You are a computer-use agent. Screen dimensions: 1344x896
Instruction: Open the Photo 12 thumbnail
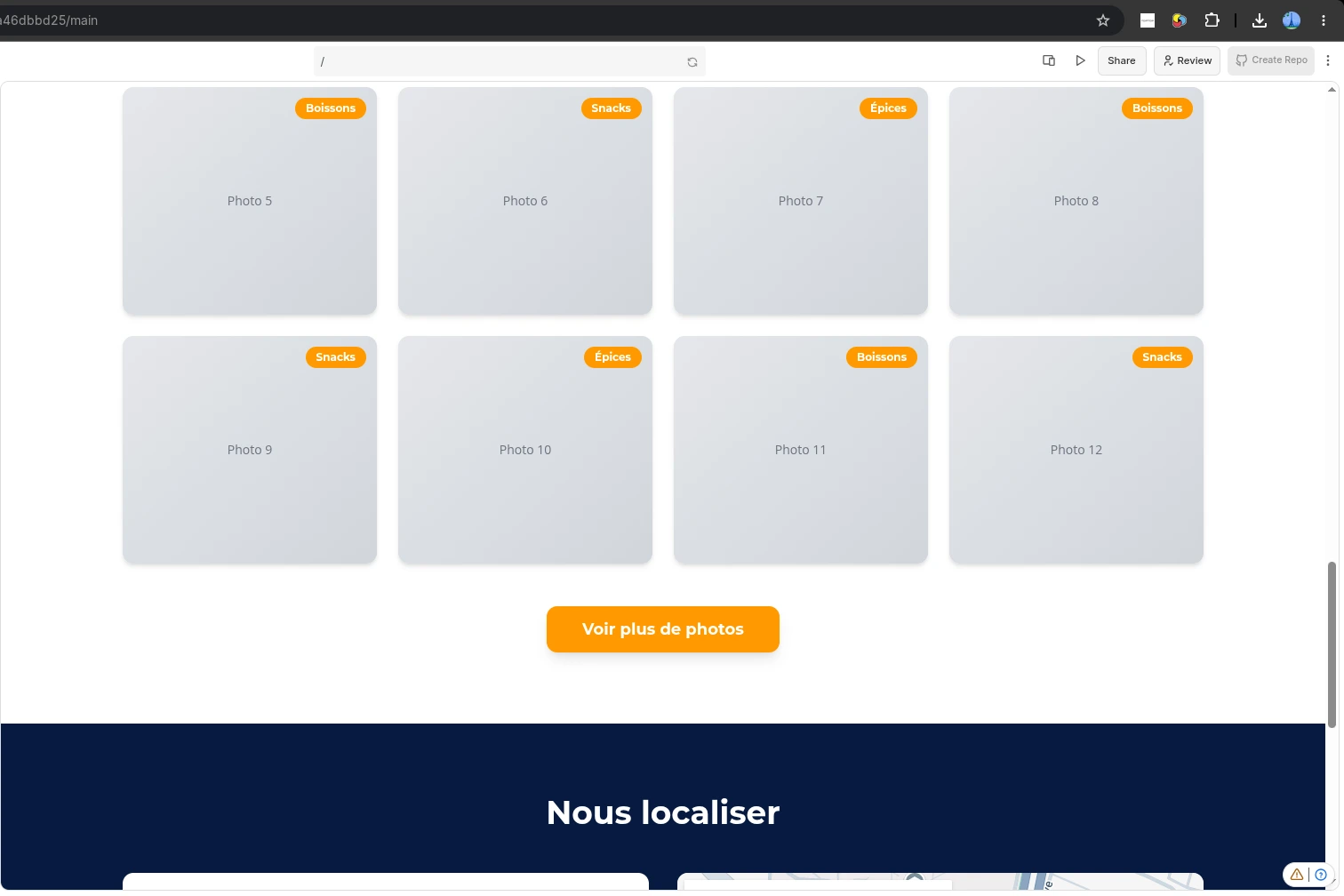1076,450
